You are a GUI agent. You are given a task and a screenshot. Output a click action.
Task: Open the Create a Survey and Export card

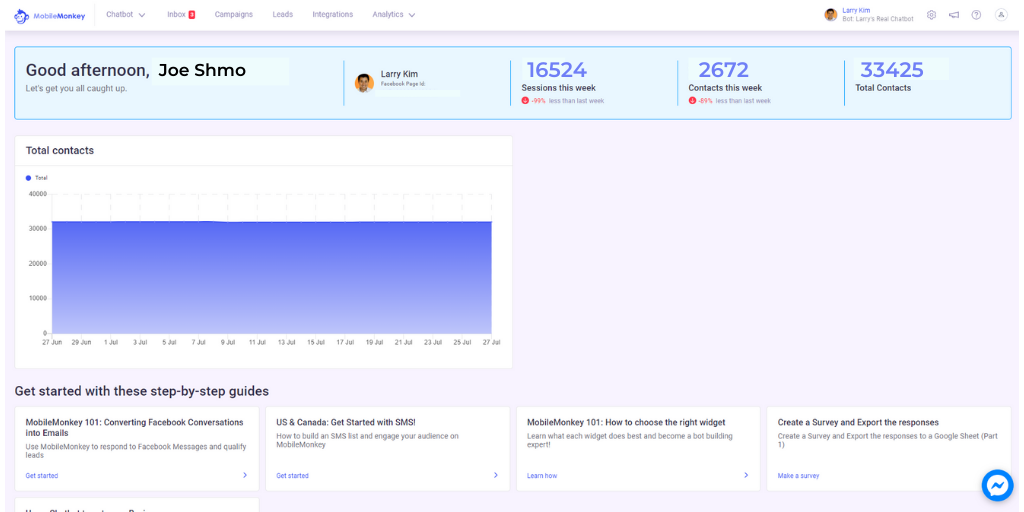889,449
